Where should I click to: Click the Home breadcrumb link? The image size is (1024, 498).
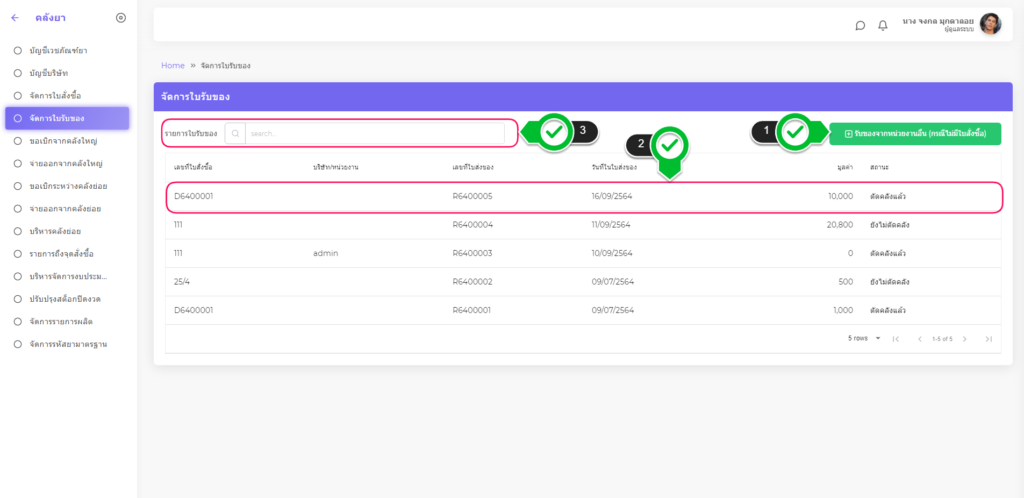[x=173, y=65]
